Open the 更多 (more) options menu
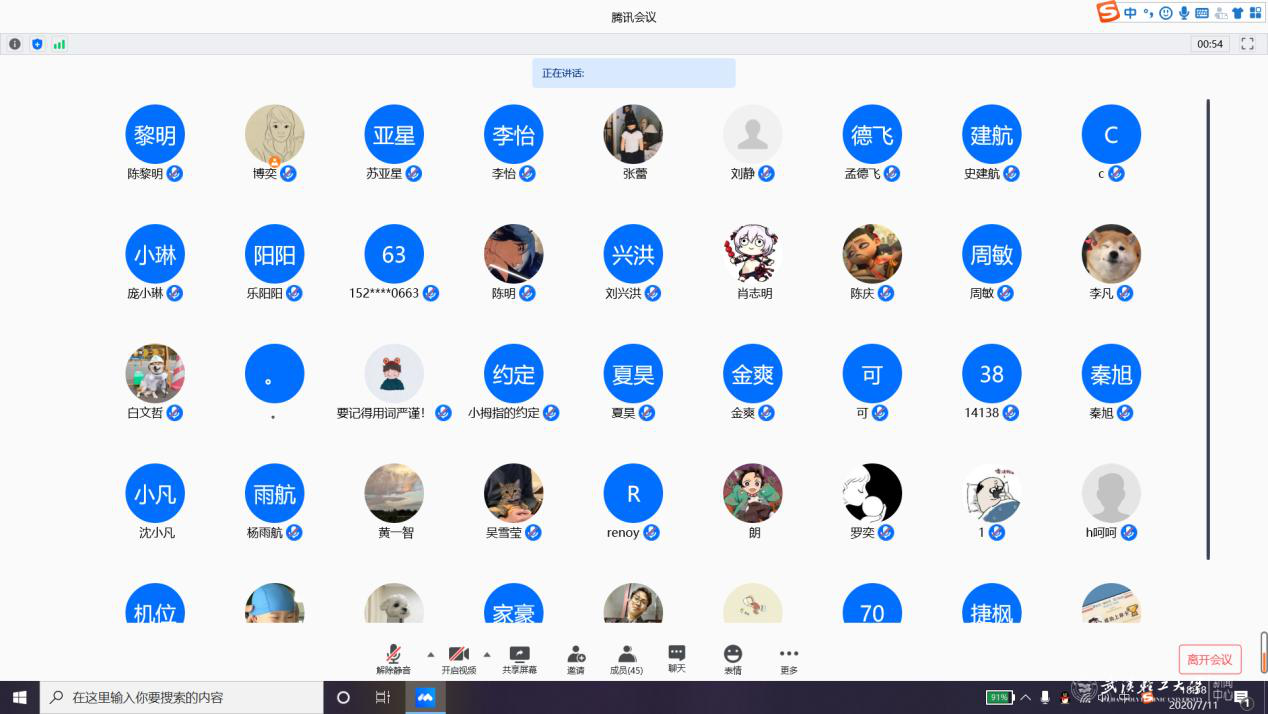 coord(789,657)
